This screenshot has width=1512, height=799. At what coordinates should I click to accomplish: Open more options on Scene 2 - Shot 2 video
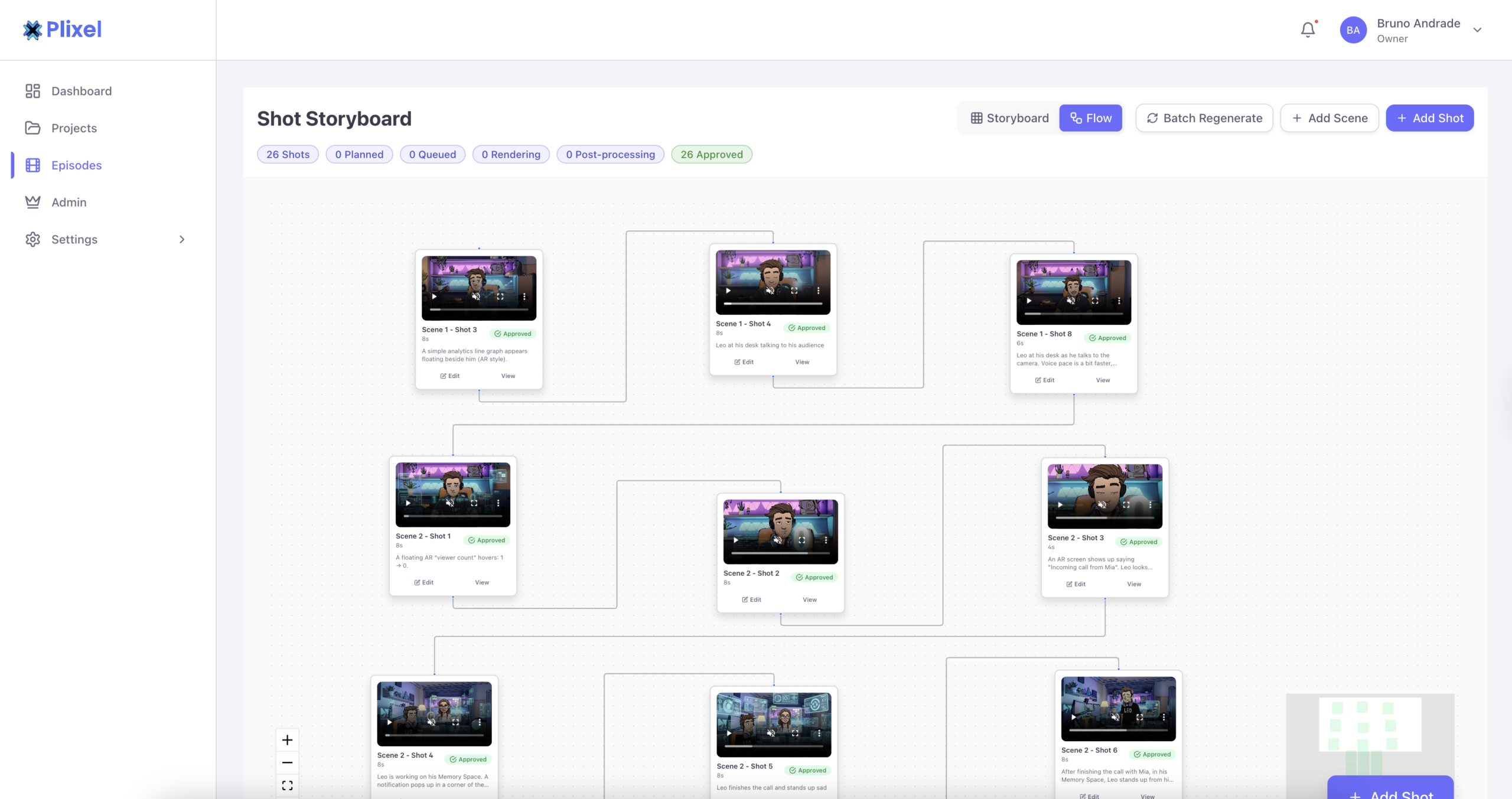826,540
